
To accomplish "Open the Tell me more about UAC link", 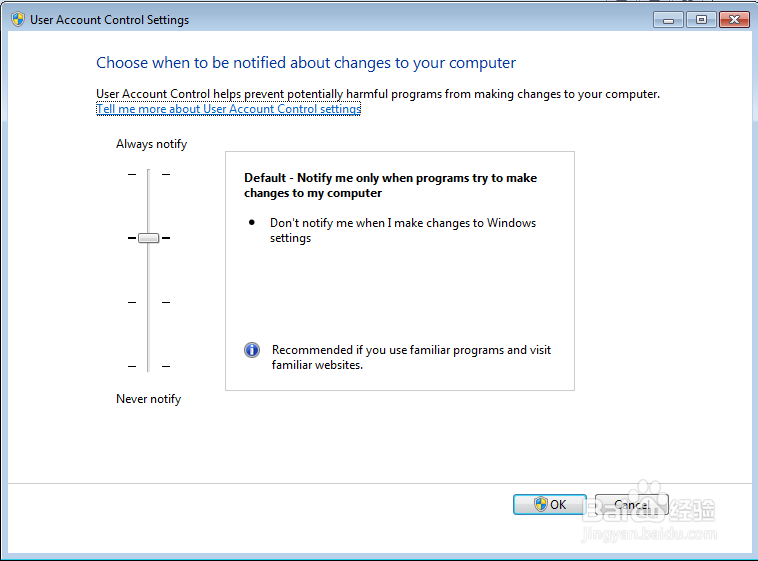I will click(x=229, y=109).
